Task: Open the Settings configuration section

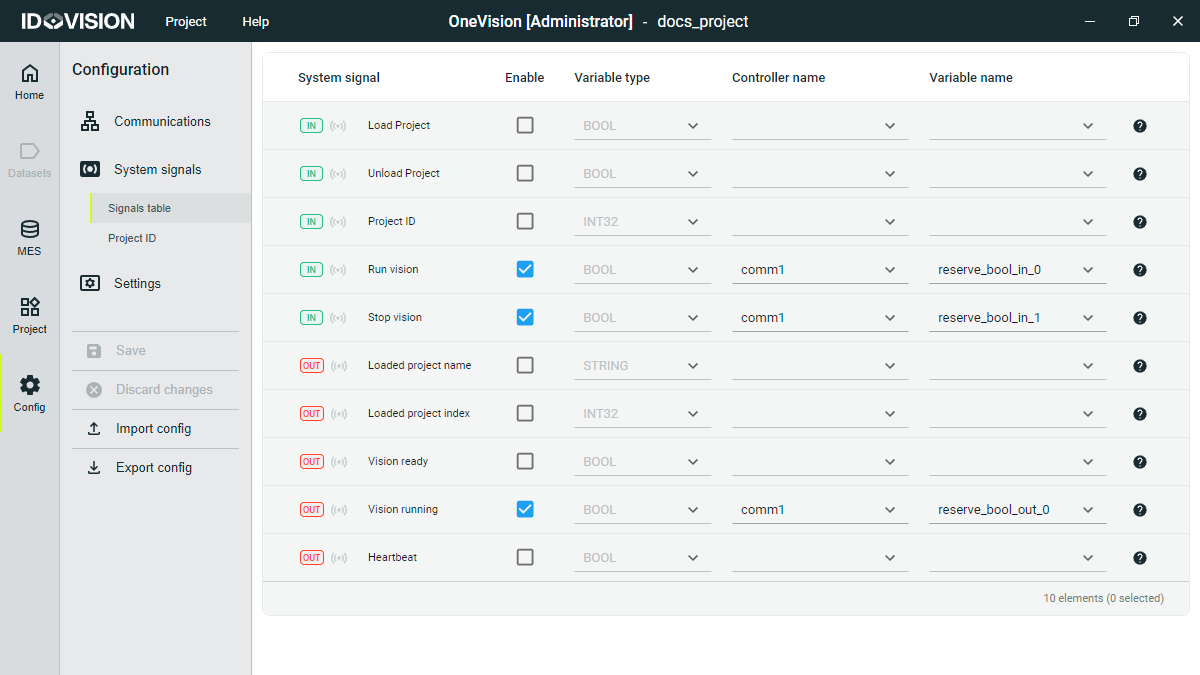Action: pyautogui.click(x=137, y=284)
